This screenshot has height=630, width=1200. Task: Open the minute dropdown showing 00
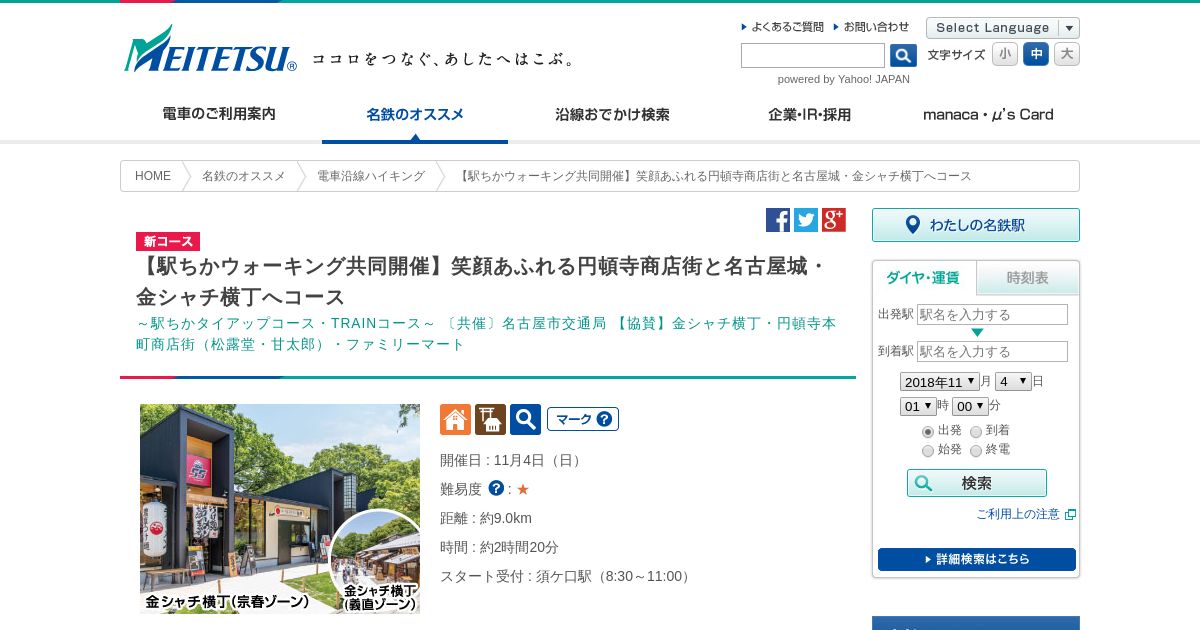point(970,406)
